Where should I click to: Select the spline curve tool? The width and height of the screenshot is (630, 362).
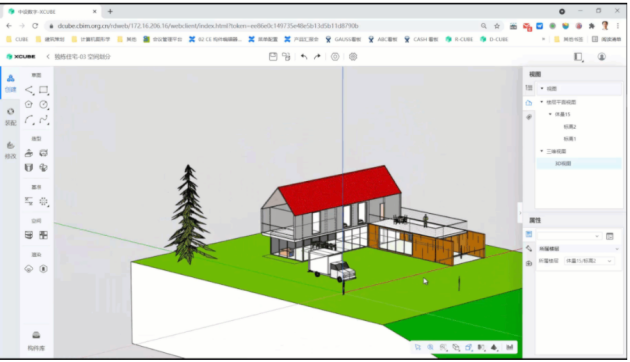pyautogui.click(x=44, y=120)
